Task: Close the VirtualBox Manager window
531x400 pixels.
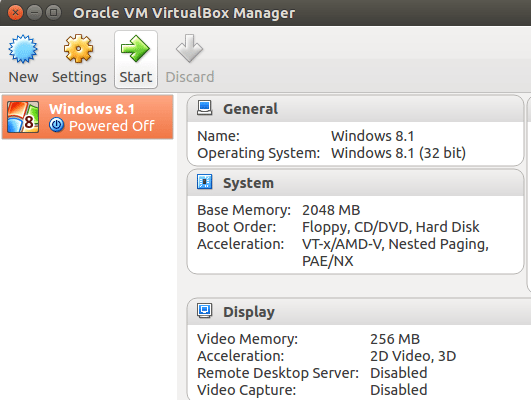Action: (x=15, y=13)
